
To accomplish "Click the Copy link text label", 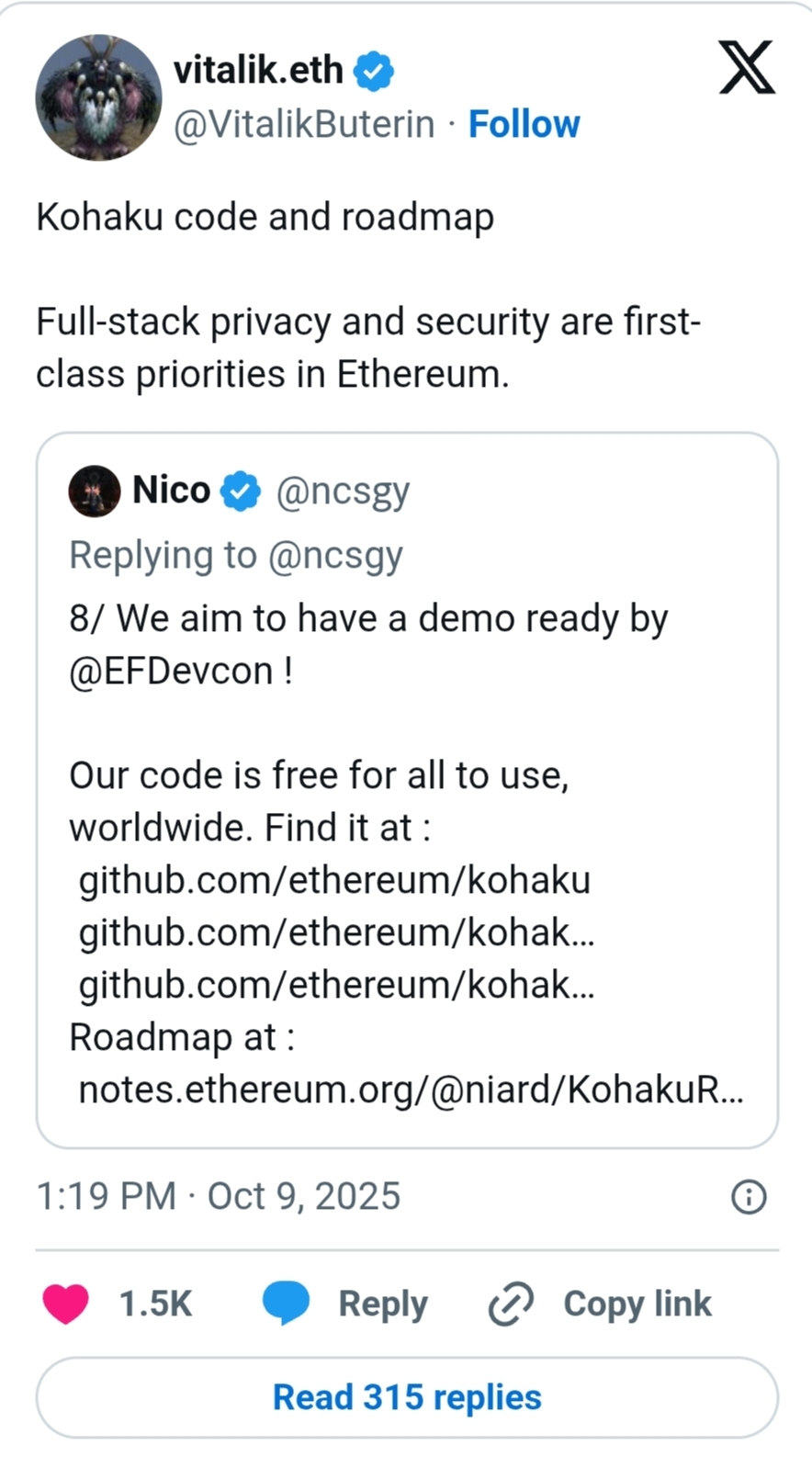I will coord(637,1304).
